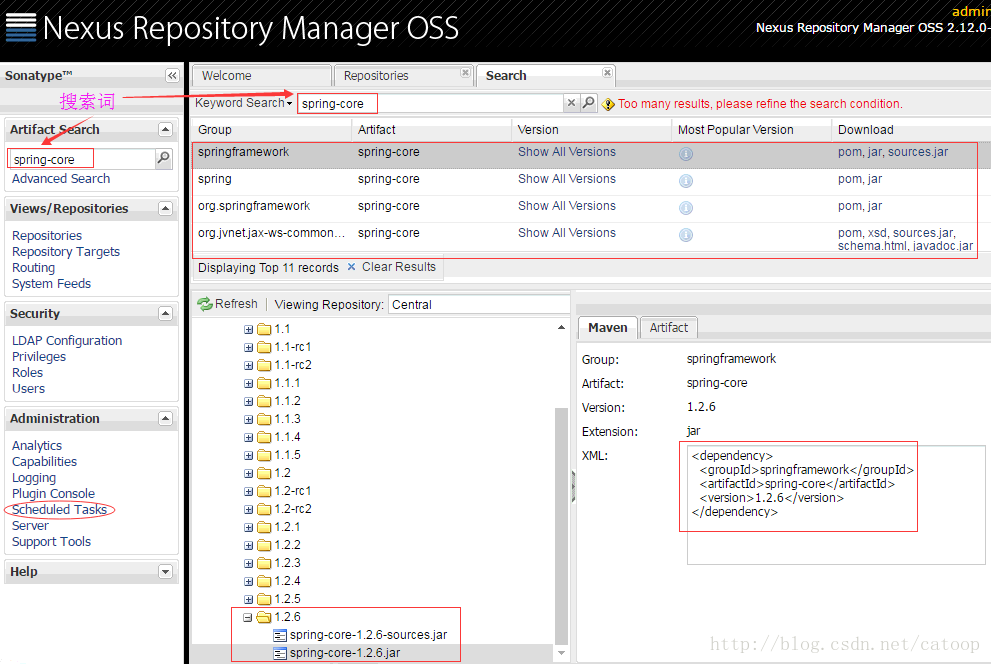This screenshot has height=664, width=991.
Task: Click the Artifact Search magnifier icon
Action: coord(163,158)
